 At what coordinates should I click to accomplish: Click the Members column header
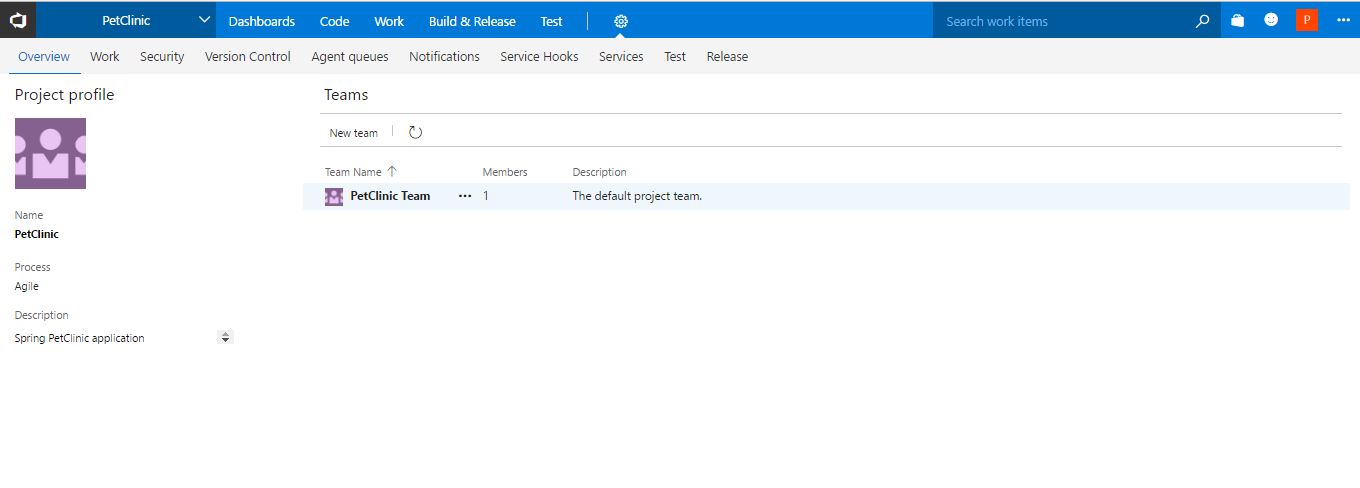point(505,172)
